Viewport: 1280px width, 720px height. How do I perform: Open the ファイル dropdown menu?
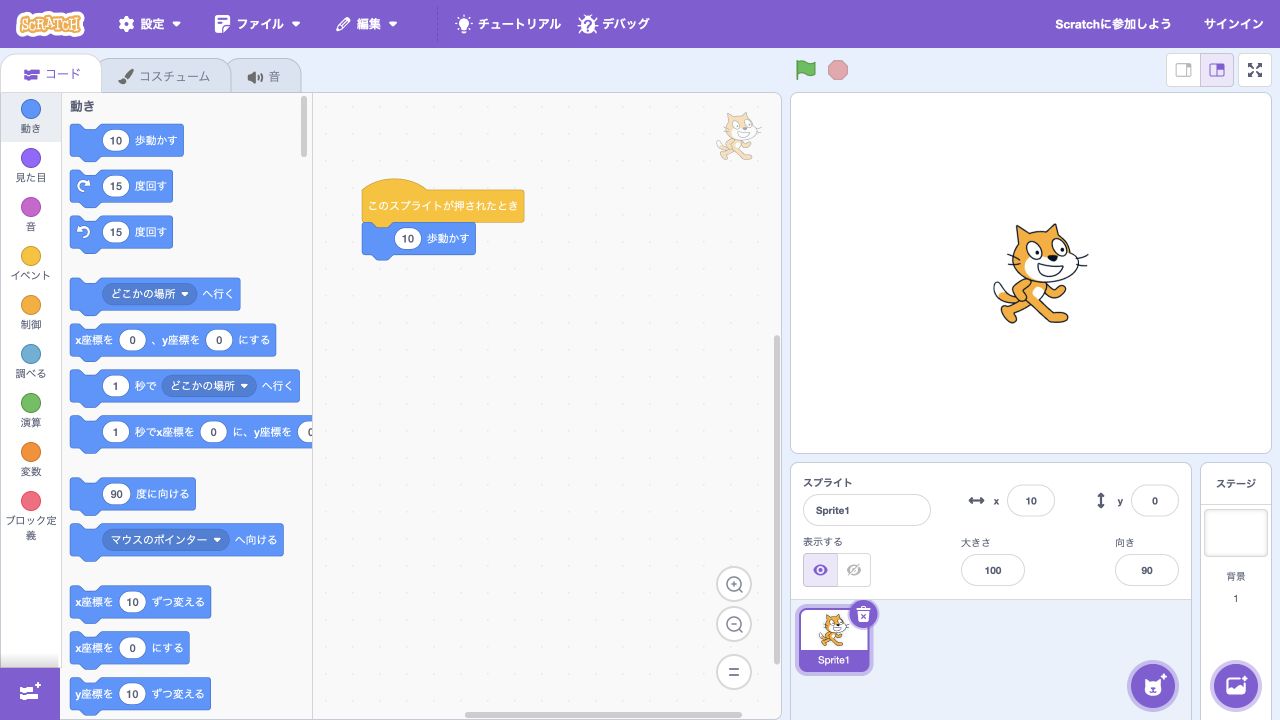[x=257, y=24]
